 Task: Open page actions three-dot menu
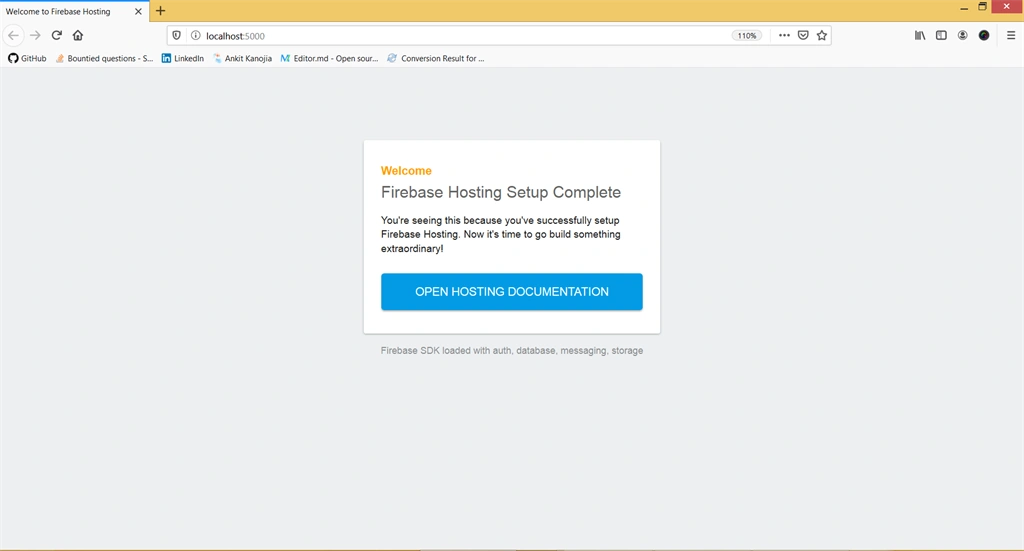784,35
